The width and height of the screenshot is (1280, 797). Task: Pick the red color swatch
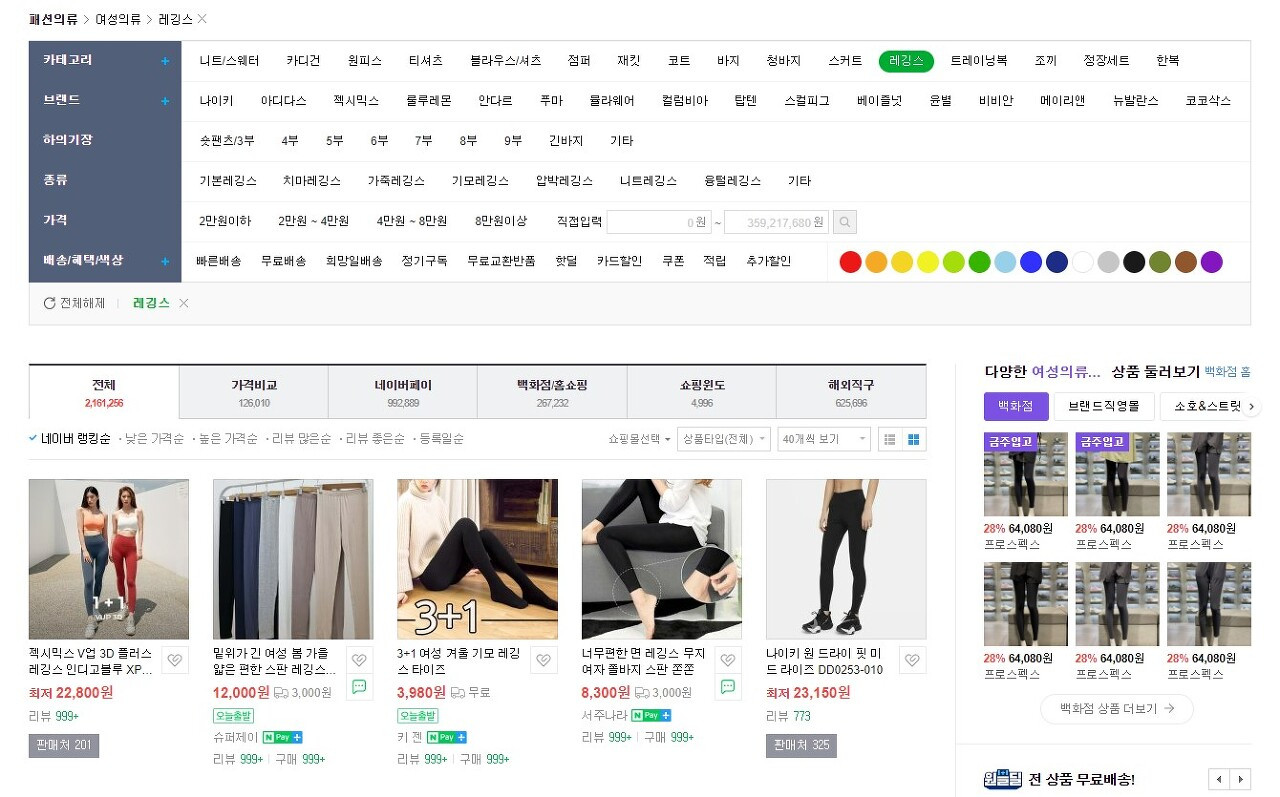[x=850, y=262]
